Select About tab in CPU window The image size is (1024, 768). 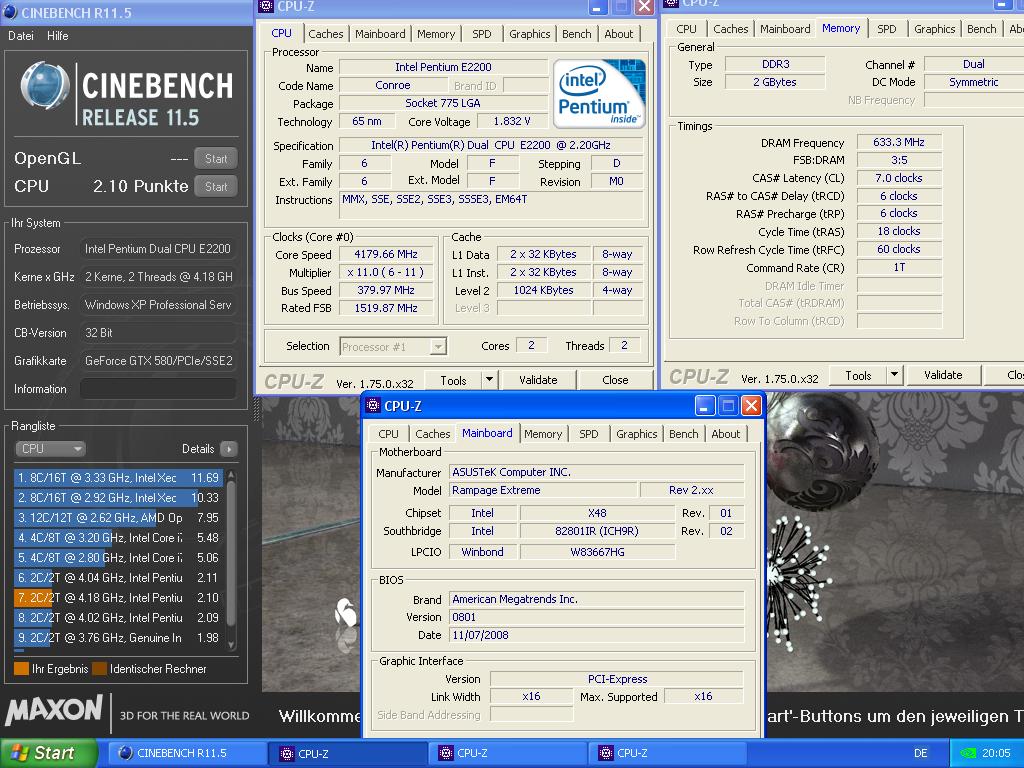coord(618,34)
